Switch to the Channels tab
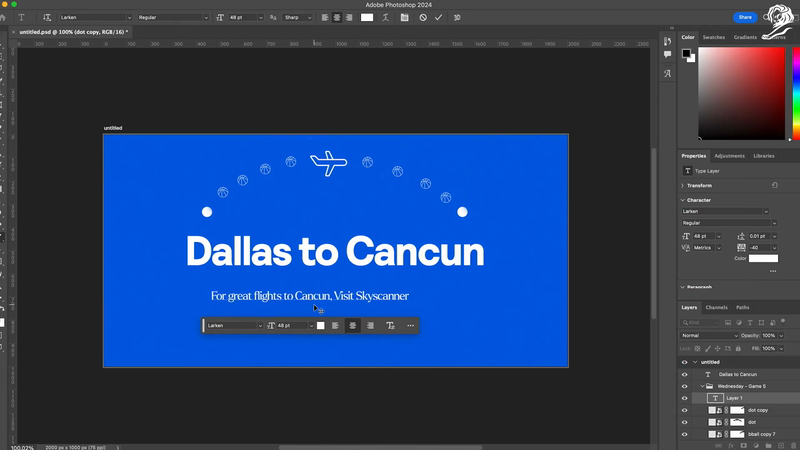The image size is (800, 450). click(x=716, y=308)
